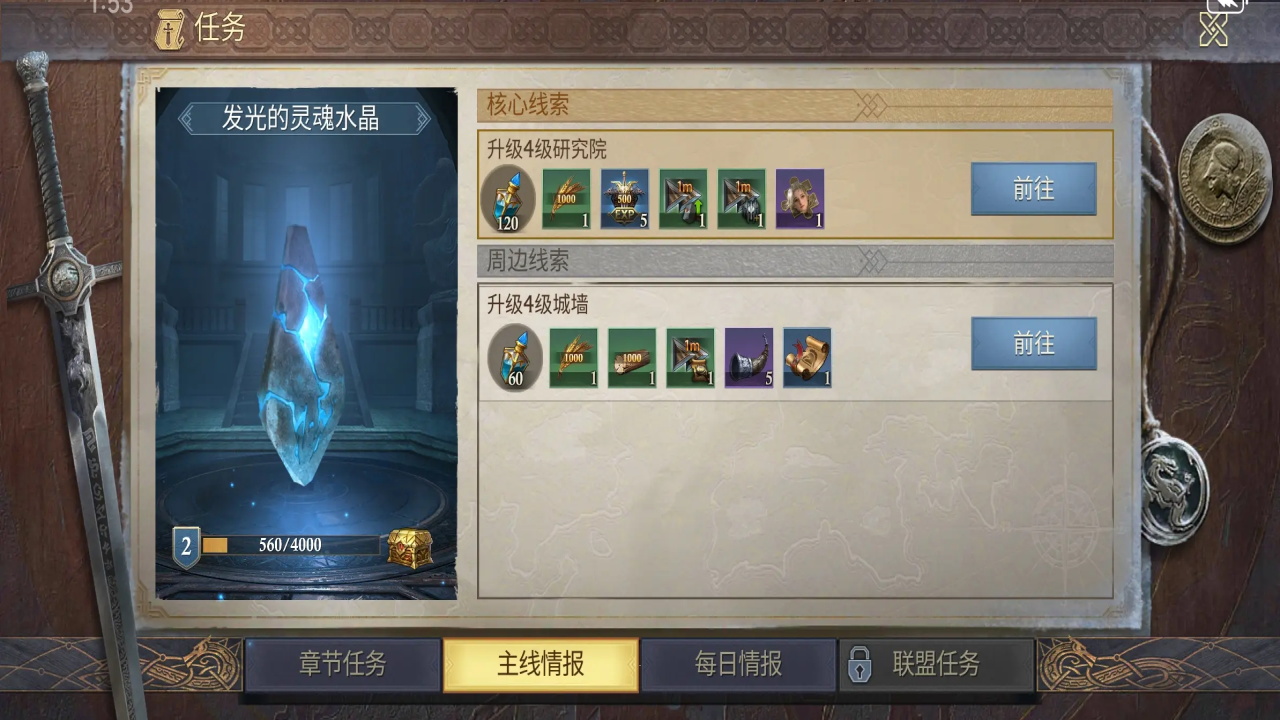Open the 每日情报 tab
The image size is (1280, 720).
tap(738, 665)
